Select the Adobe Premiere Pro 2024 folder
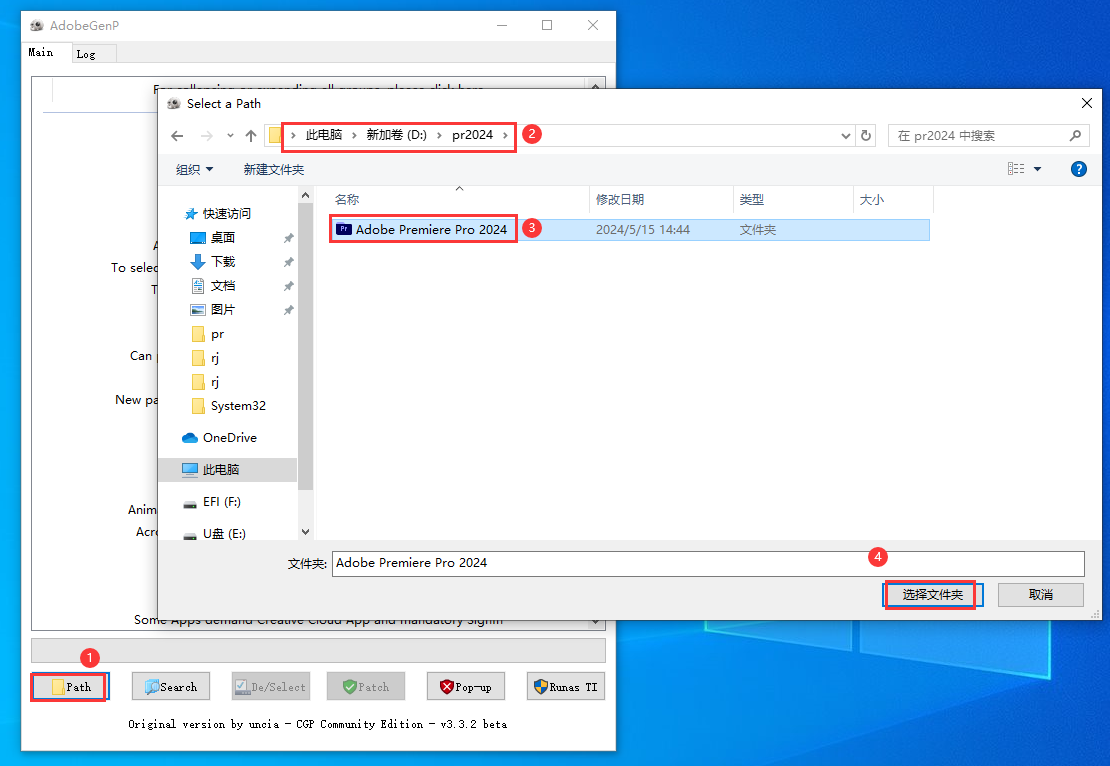Image resolution: width=1110 pixels, height=766 pixels. [430, 229]
